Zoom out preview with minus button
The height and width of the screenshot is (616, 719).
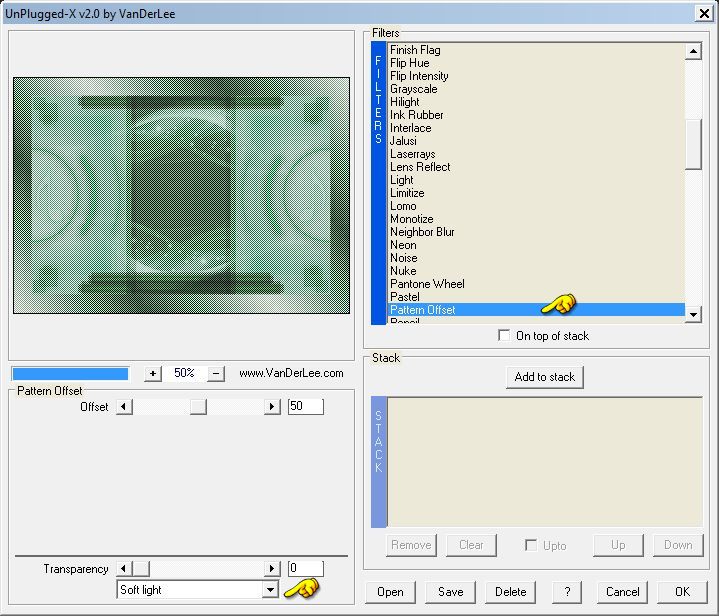(216, 373)
